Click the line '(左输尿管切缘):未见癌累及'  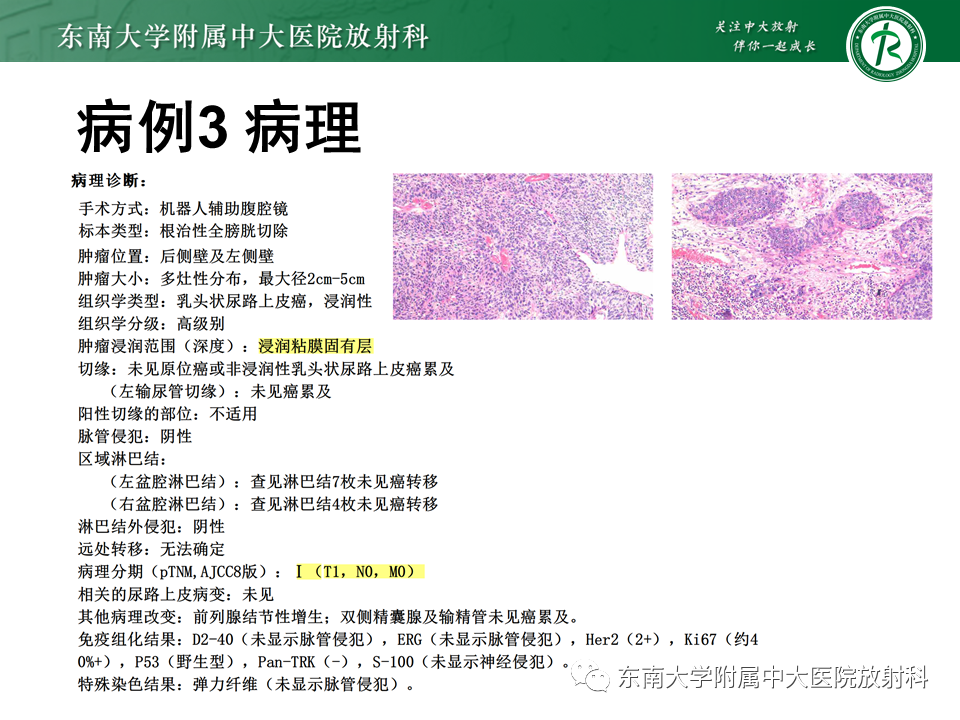point(219,392)
